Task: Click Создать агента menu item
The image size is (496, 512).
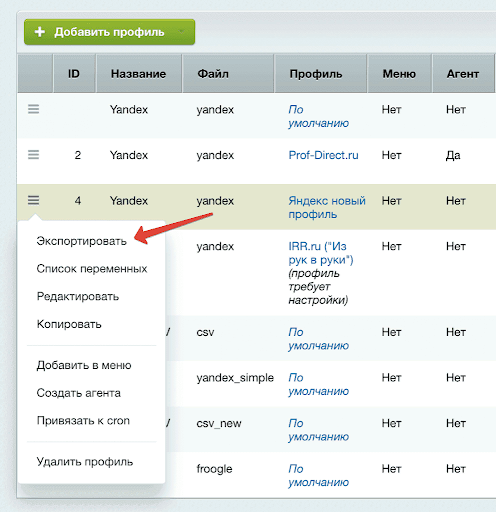Action: pos(79,393)
